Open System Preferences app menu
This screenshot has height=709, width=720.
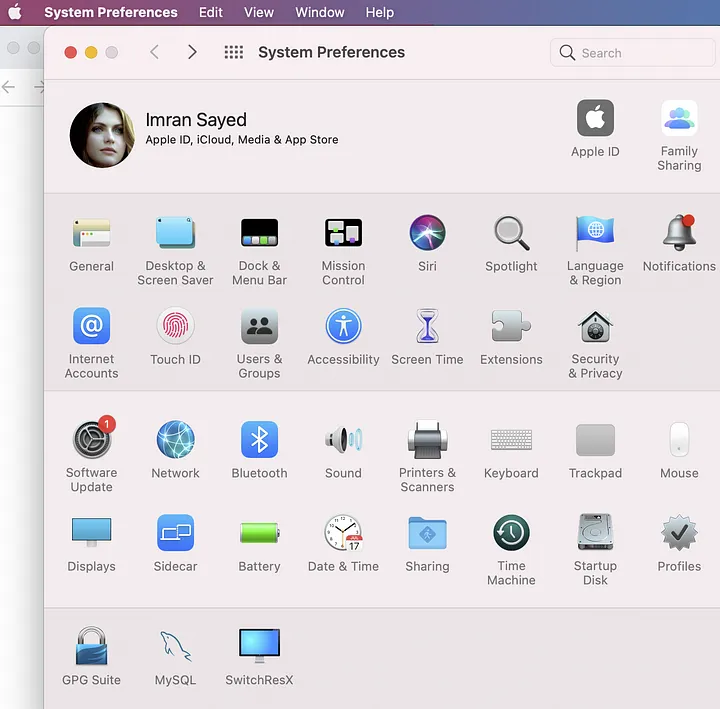pos(111,12)
